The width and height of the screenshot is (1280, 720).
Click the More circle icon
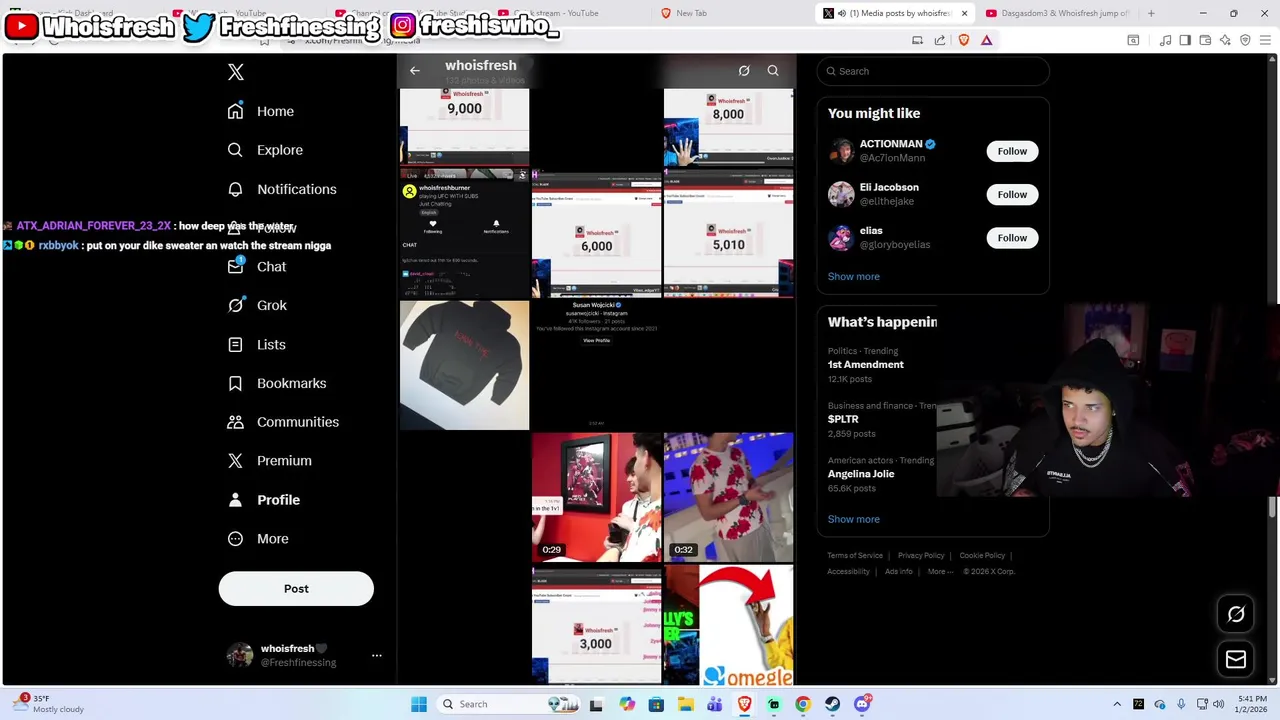coord(235,539)
